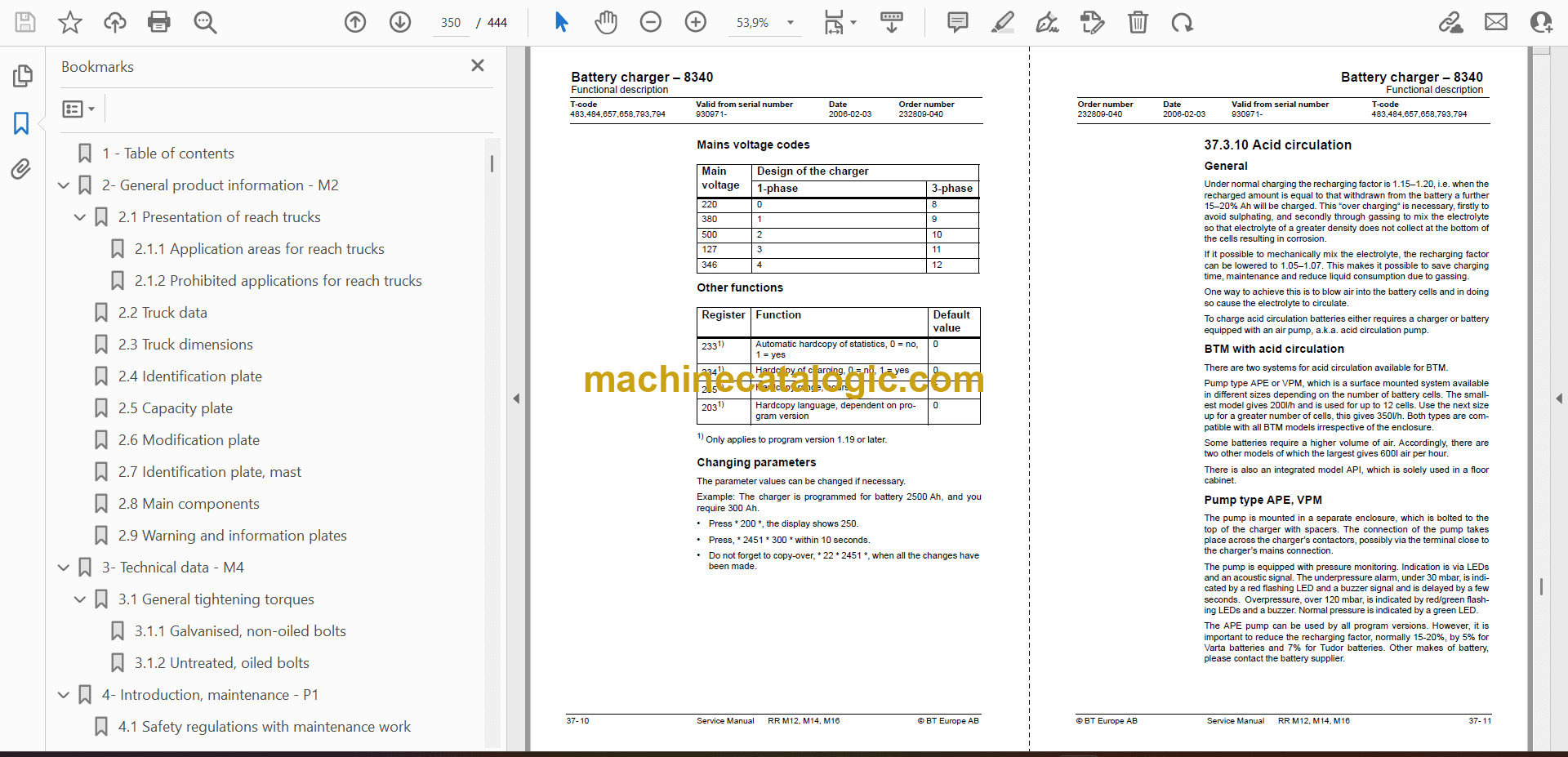1568x757 pixels.
Task: Collapse '4- Introduction, maintenance - P1'
Action: pos(64,695)
